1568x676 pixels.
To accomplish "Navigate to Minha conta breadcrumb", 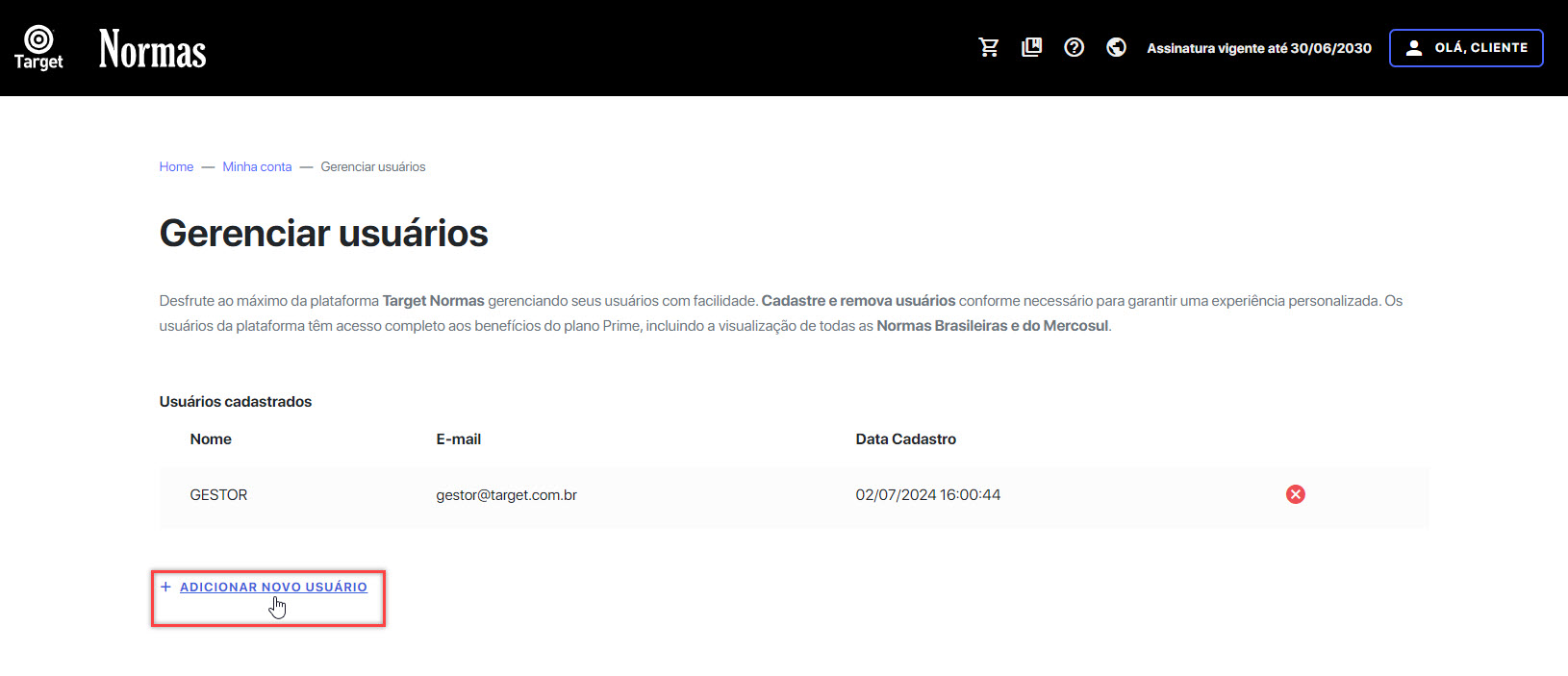I will tap(257, 166).
